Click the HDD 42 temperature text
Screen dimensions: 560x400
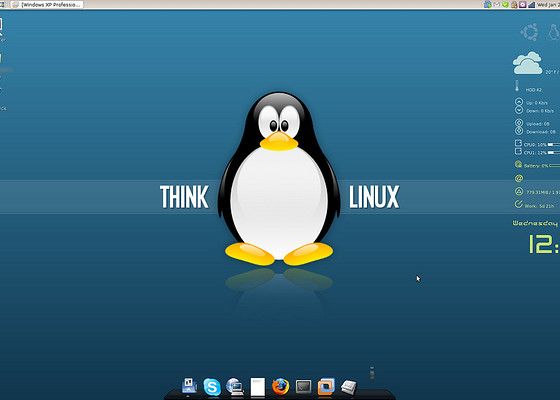coord(534,90)
